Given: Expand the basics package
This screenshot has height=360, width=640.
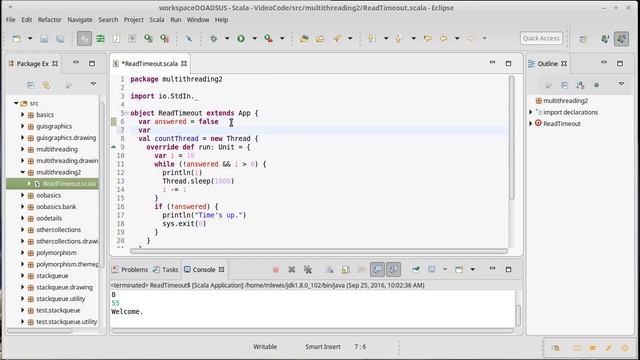Looking at the screenshot, I should [x=22, y=115].
